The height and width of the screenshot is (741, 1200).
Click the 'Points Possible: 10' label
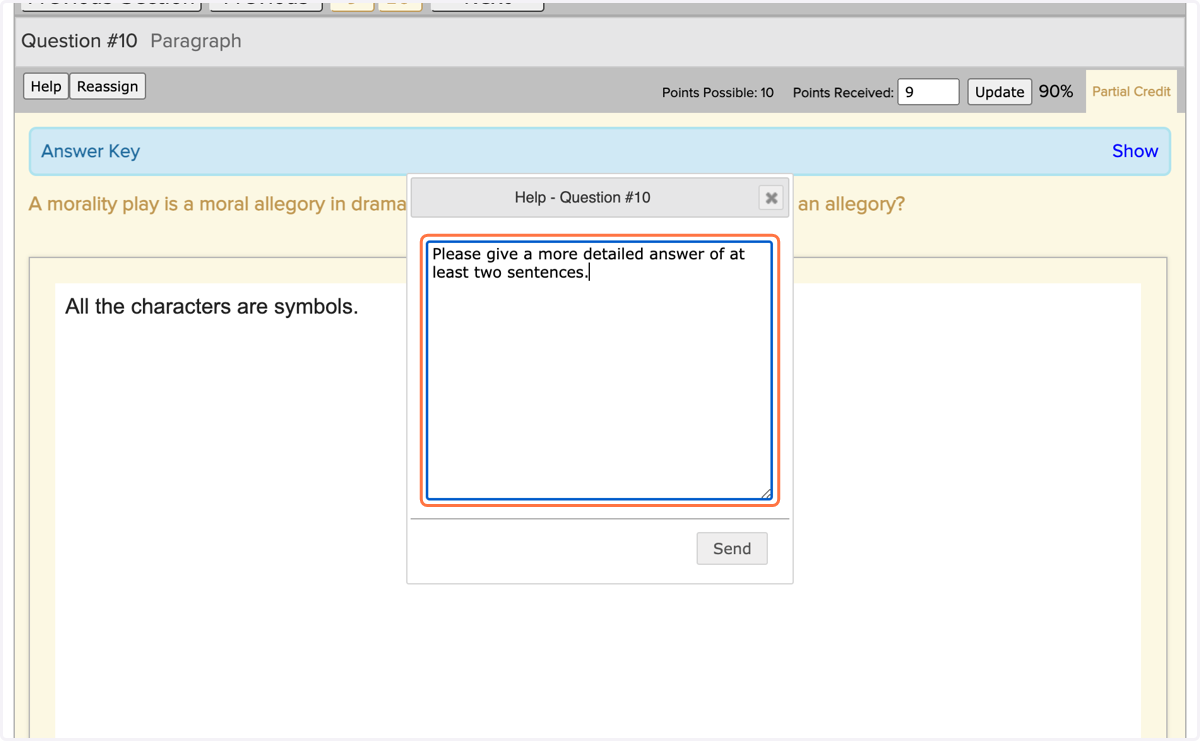pyautogui.click(x=718, y=92)
